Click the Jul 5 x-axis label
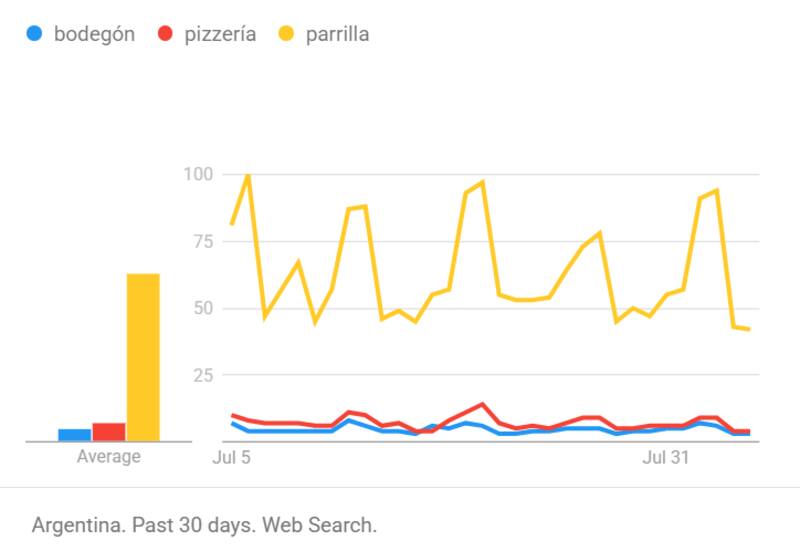 click(232, 458)
